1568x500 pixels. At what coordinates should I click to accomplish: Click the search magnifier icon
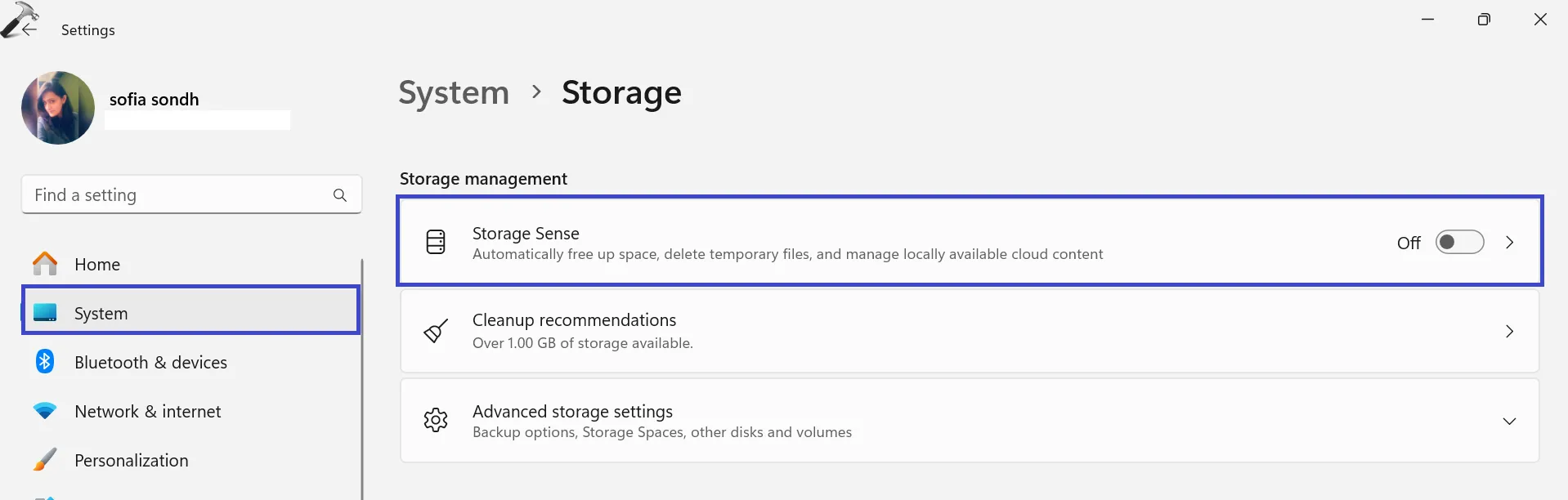tap(340, 195)
